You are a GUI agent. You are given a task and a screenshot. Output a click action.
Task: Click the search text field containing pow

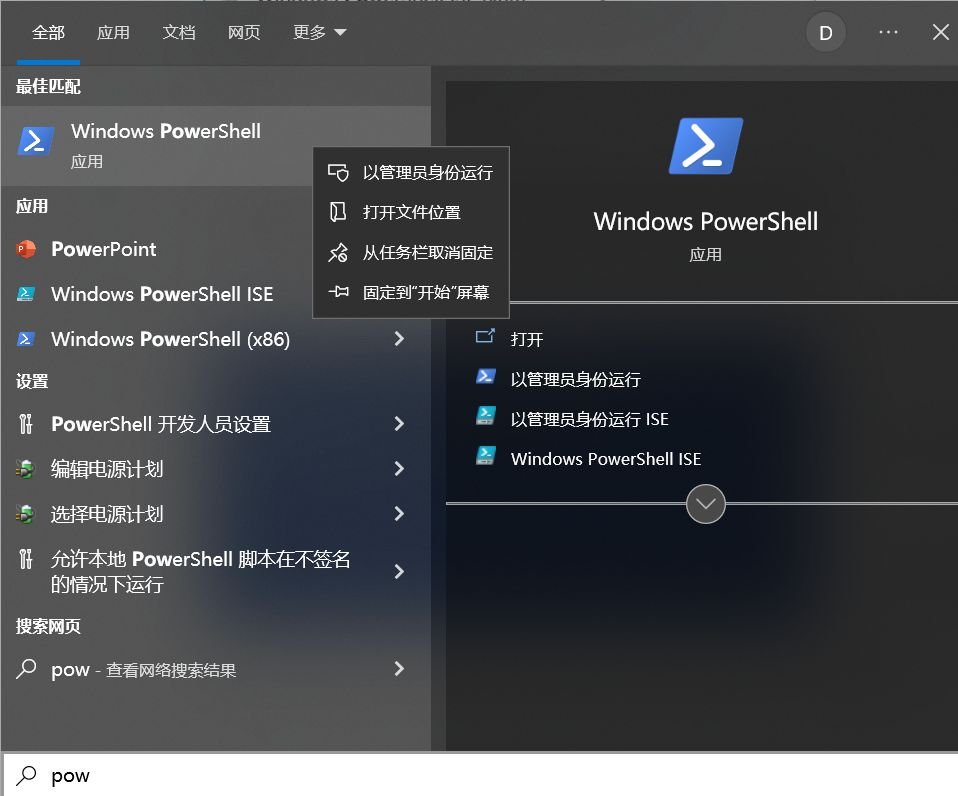click(x=480, y=776)
